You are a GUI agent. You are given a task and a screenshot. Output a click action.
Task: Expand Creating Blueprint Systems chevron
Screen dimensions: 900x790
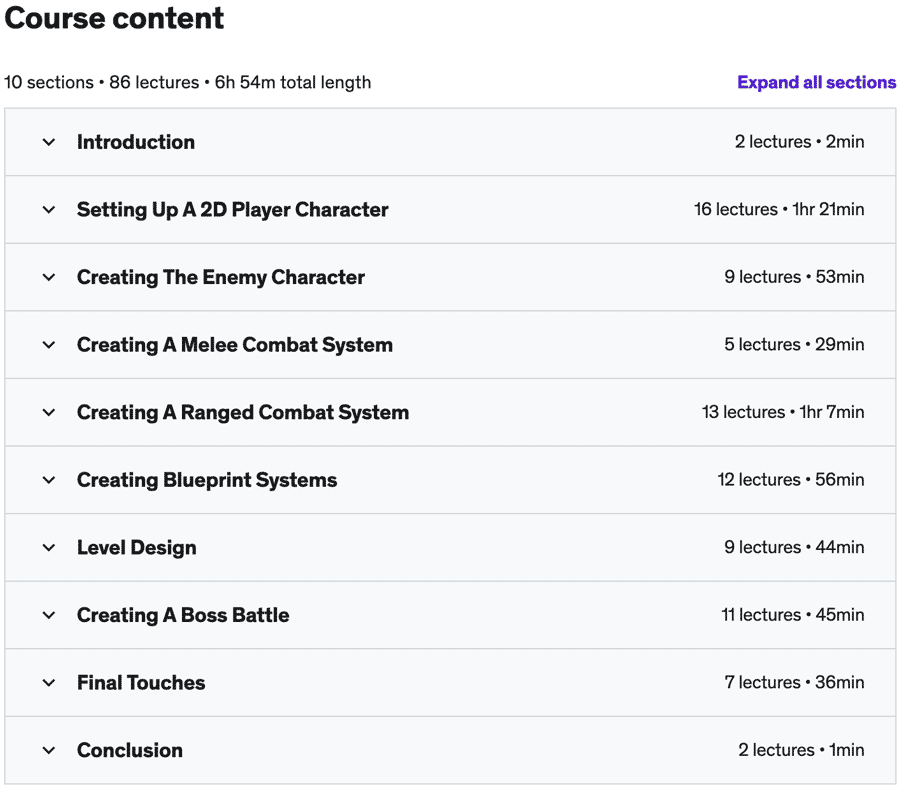pyautogui.click(x=49, y=480)
